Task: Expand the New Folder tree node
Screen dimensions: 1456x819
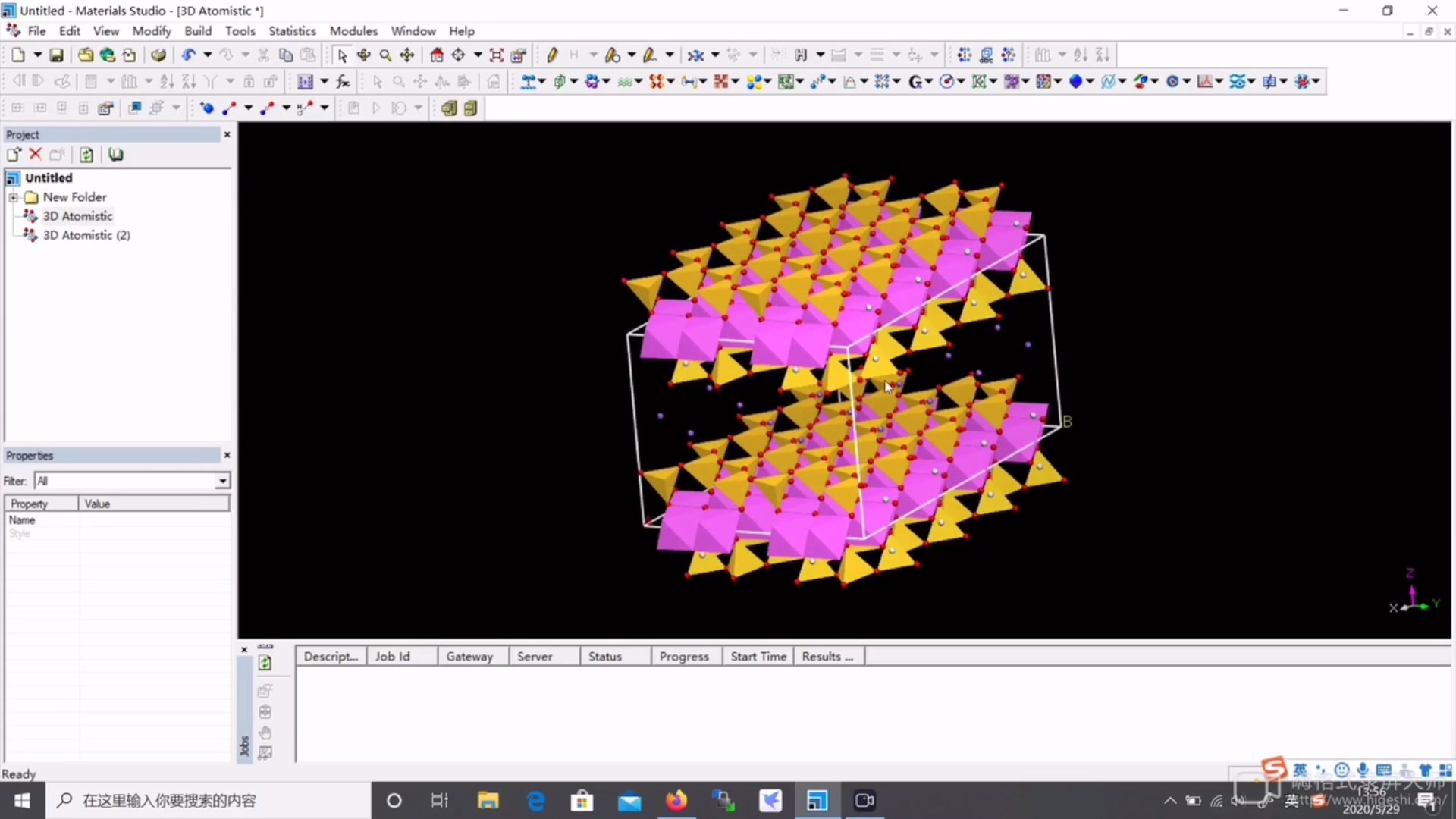Action: pos(14,196)
